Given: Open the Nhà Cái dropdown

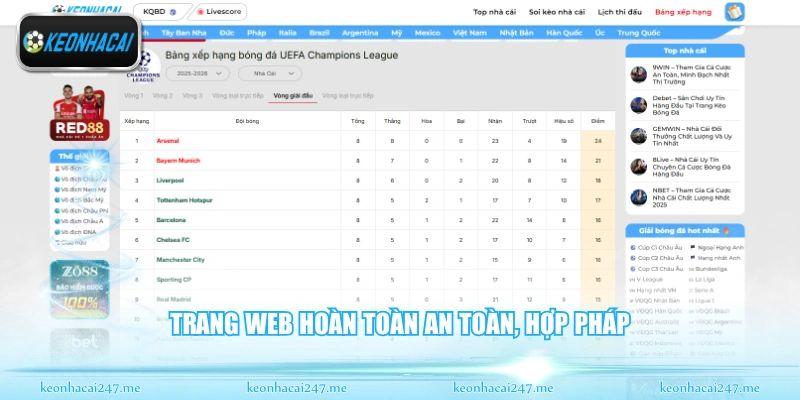Looking at the screenshot, I should pos(270,73).
